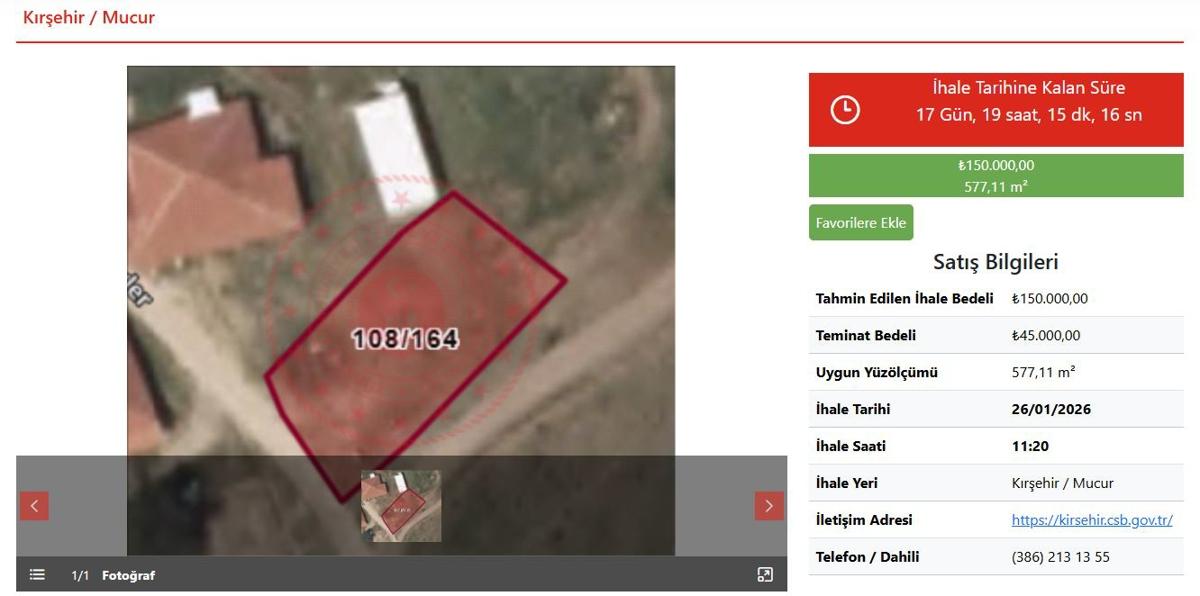Click the Teminat Bedeli row value ₺45.000,00
Viewport: 1200px width, 596px height.
click(x=1046, y=335)
